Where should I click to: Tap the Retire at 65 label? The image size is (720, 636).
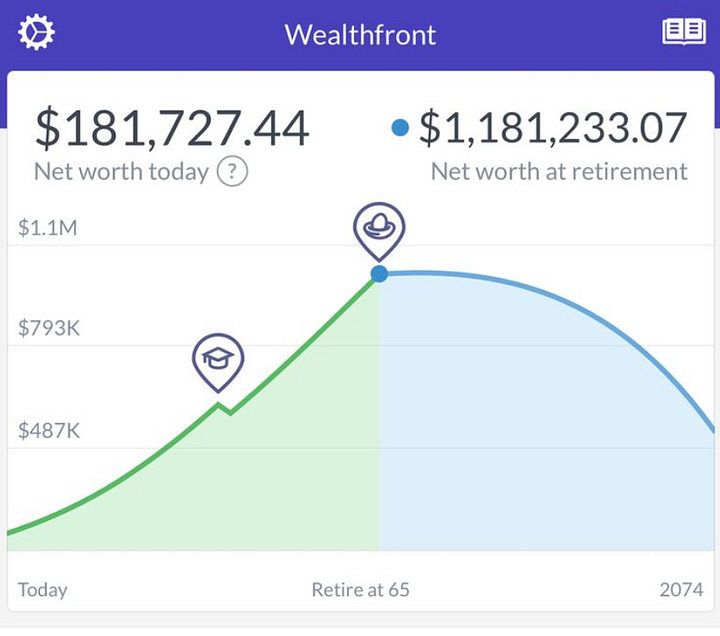(x=360, y=590)
